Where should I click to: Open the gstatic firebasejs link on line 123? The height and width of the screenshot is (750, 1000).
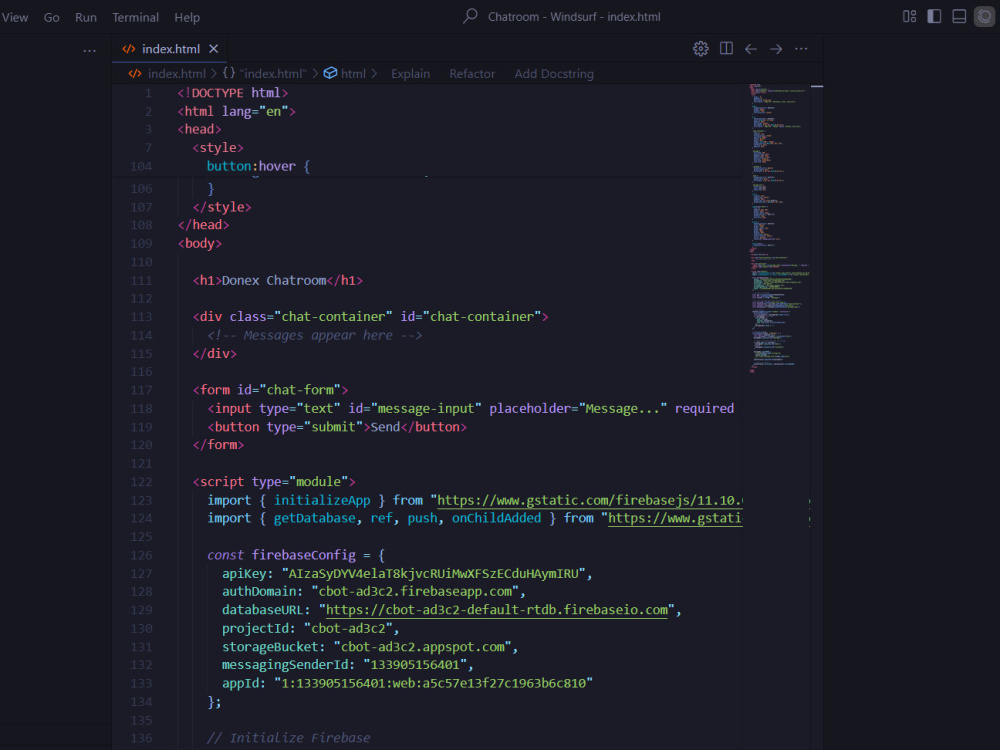coord(590,500)
